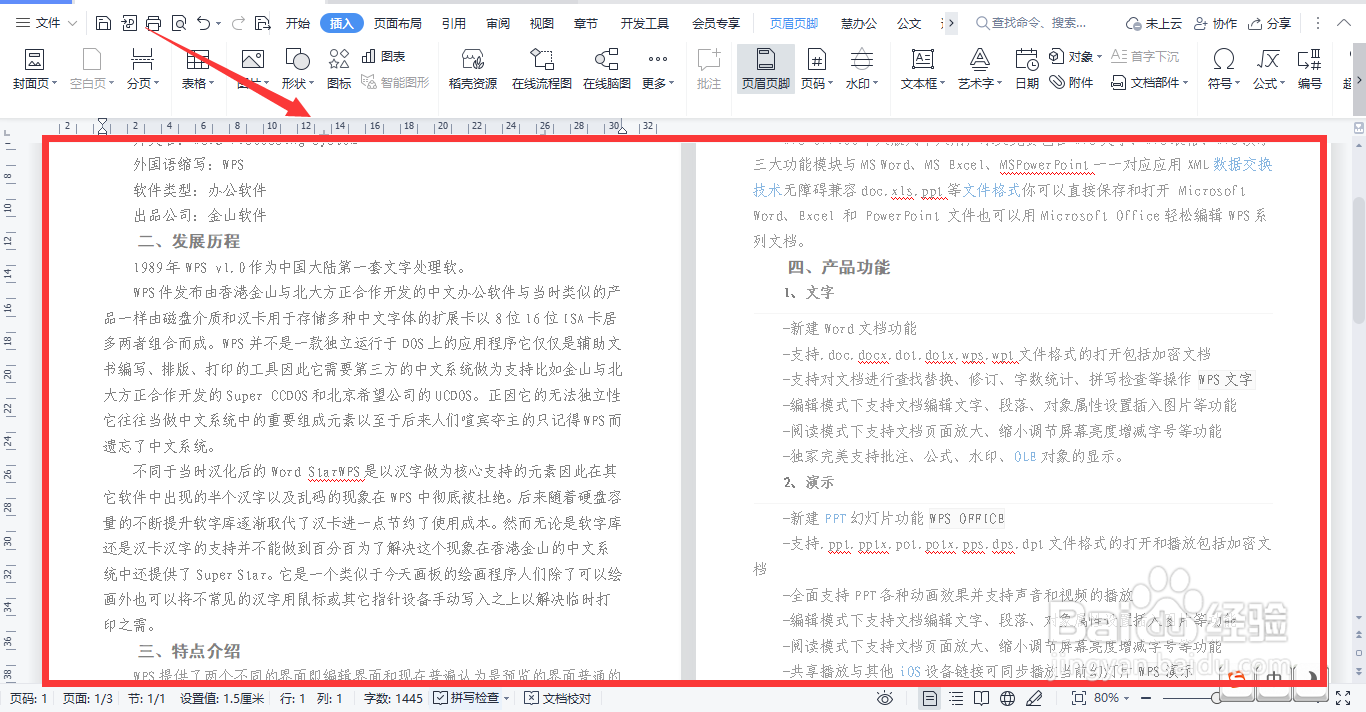This screenshot has width=1366, height=712.
Task: Open Print Preview icon
Action: (179, 23)
